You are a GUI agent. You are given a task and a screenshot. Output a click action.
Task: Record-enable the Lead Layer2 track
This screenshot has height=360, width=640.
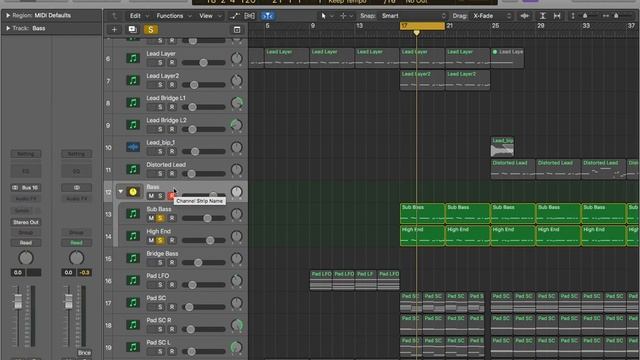172,85
